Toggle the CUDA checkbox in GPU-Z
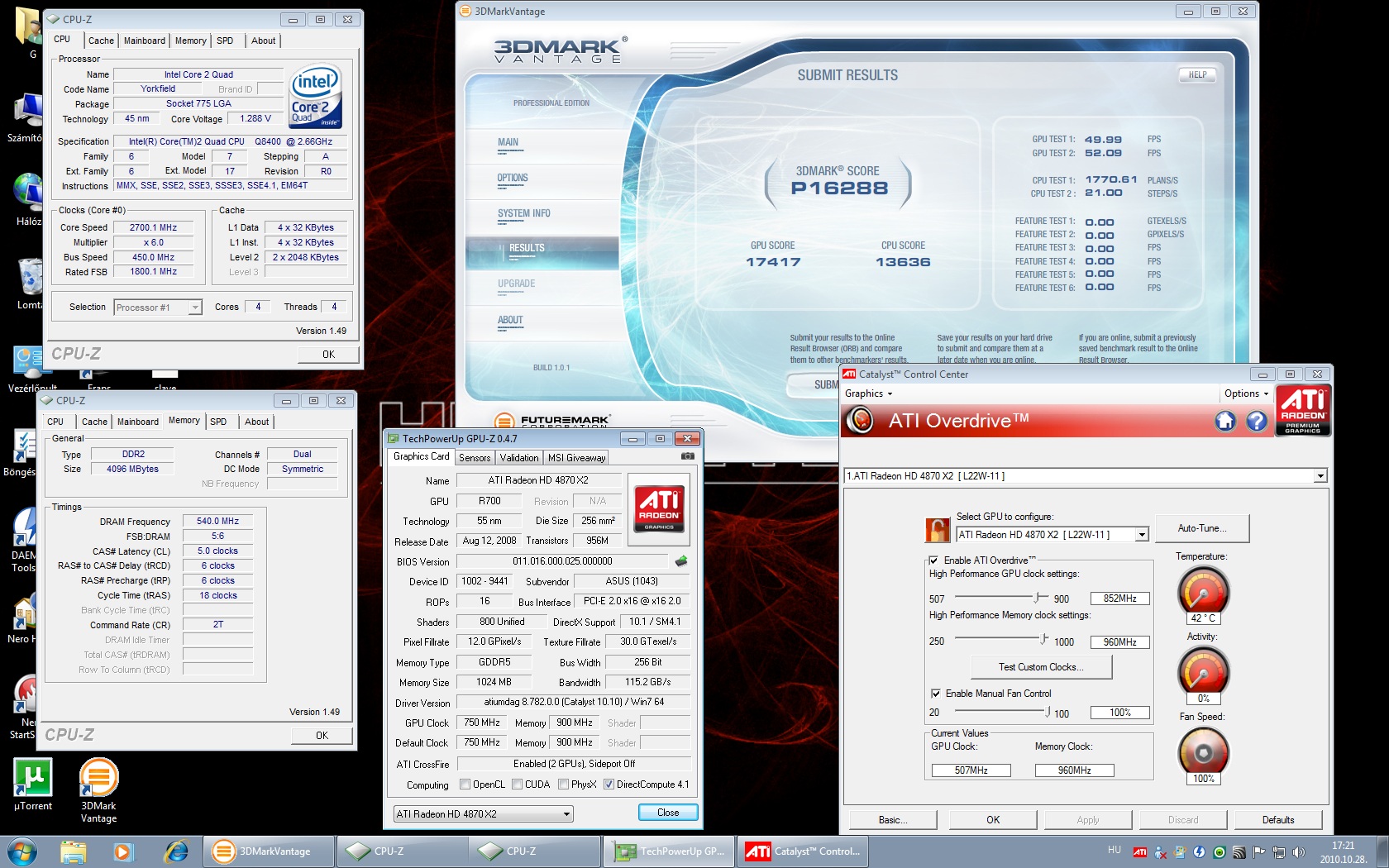 [517, 785]
